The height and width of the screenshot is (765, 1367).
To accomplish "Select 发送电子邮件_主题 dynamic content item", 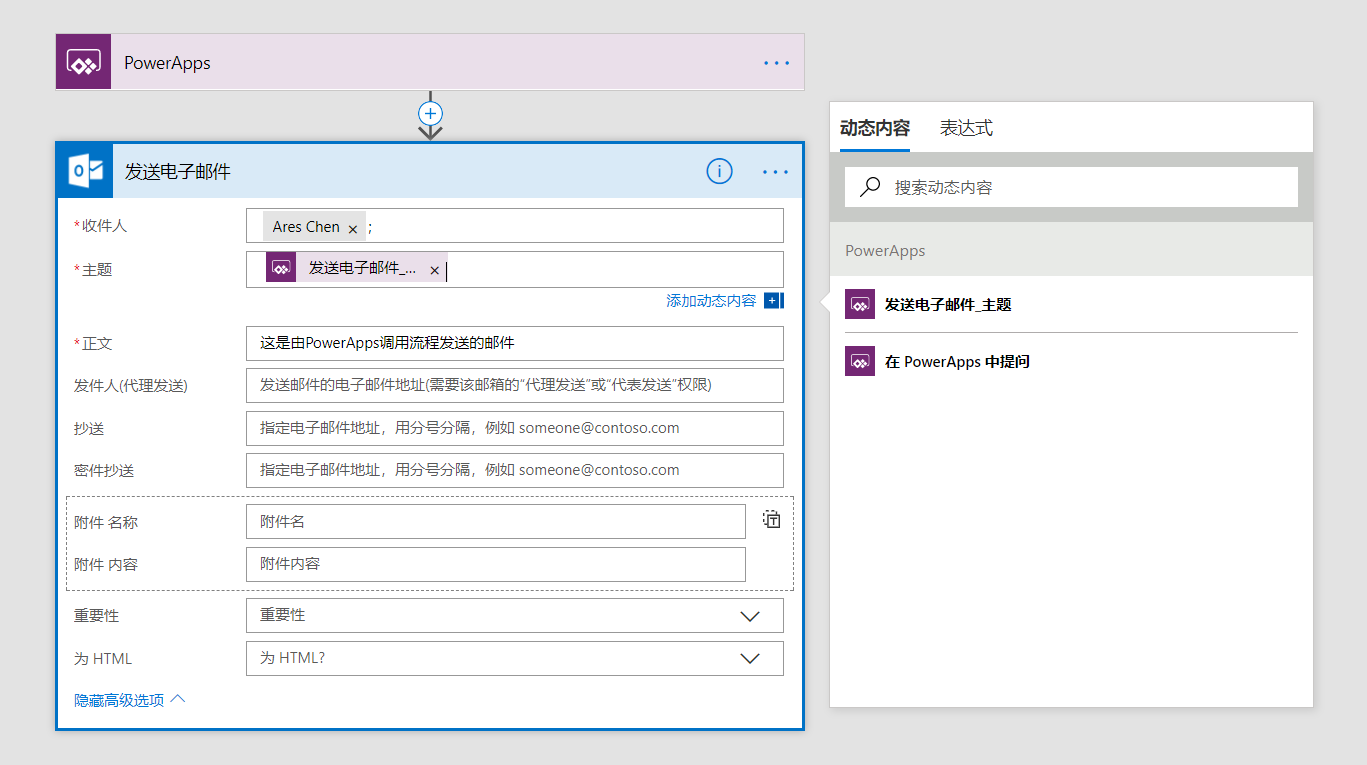I will coord(947,305).
